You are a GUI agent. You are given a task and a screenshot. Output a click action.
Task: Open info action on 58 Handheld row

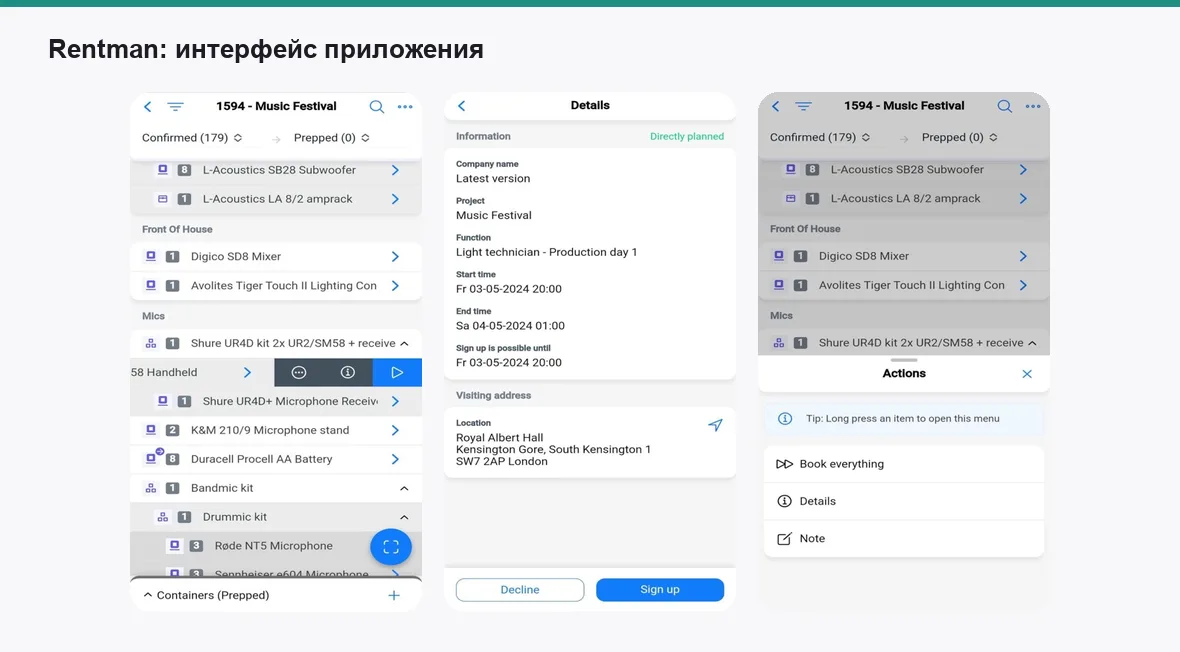(x=348, y=373)
